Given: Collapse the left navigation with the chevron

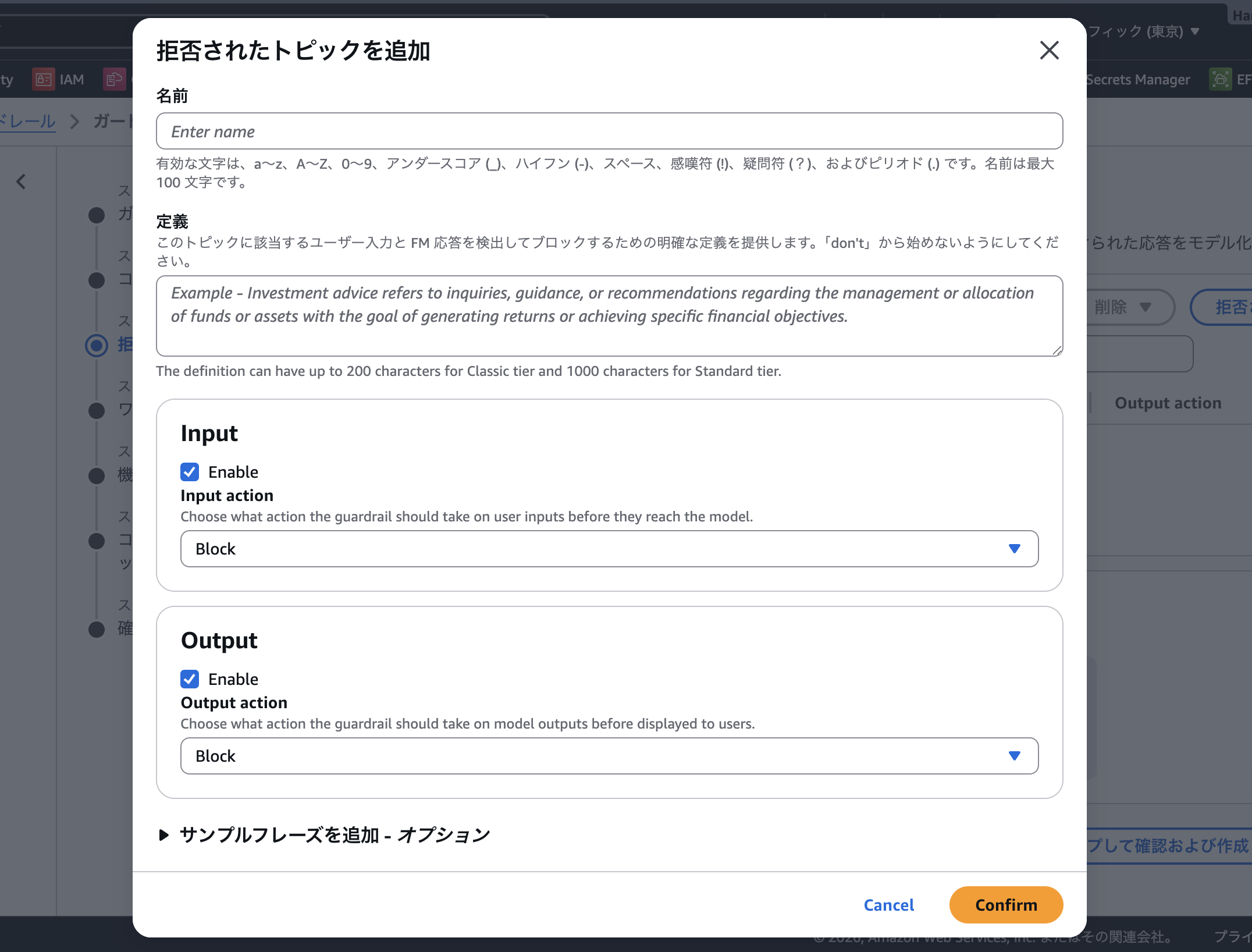Looking at the screenshot, I should (x=21, y=182).
